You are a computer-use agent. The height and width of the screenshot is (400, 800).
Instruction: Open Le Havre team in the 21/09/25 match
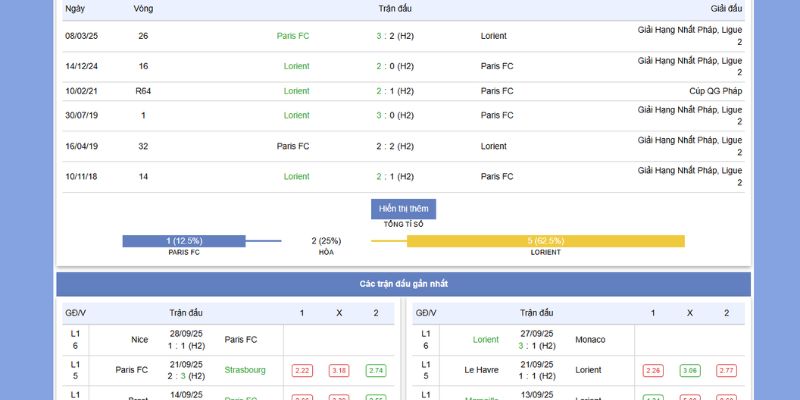tap(482, 370)
